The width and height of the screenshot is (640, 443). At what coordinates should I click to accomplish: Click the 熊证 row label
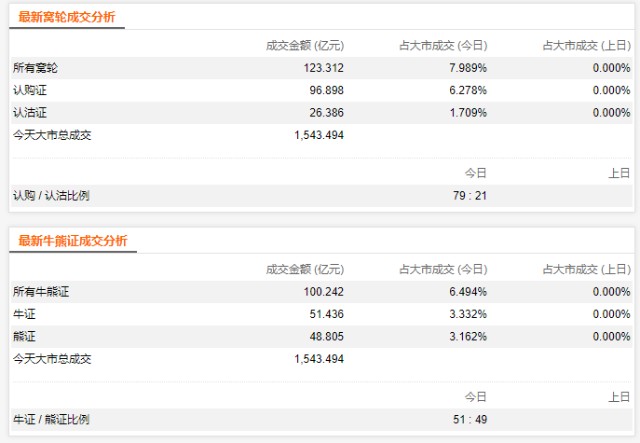tap(23, 337)
